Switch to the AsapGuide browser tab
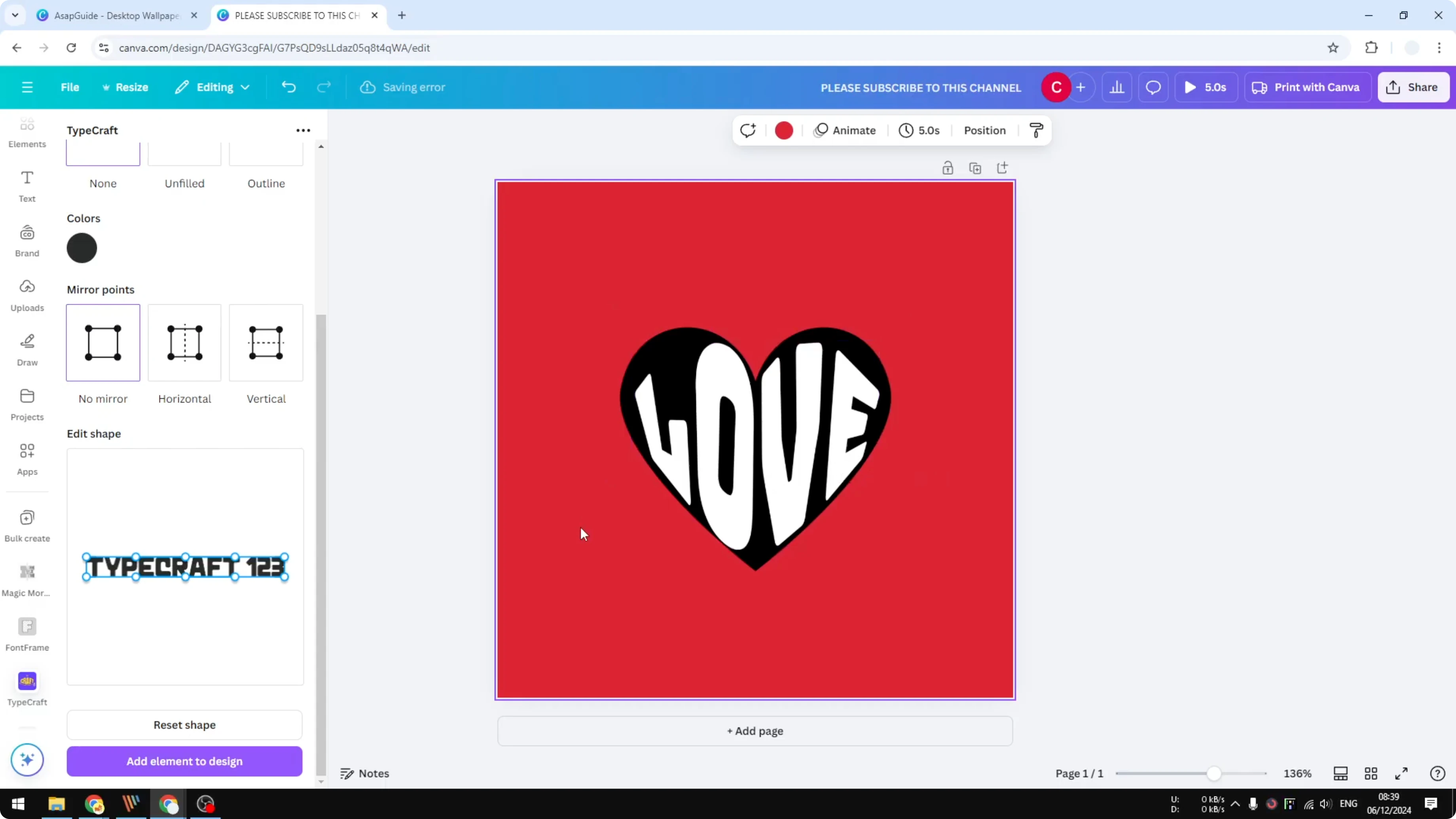This screenshot has height=819, width=1456. click(113, 15)
